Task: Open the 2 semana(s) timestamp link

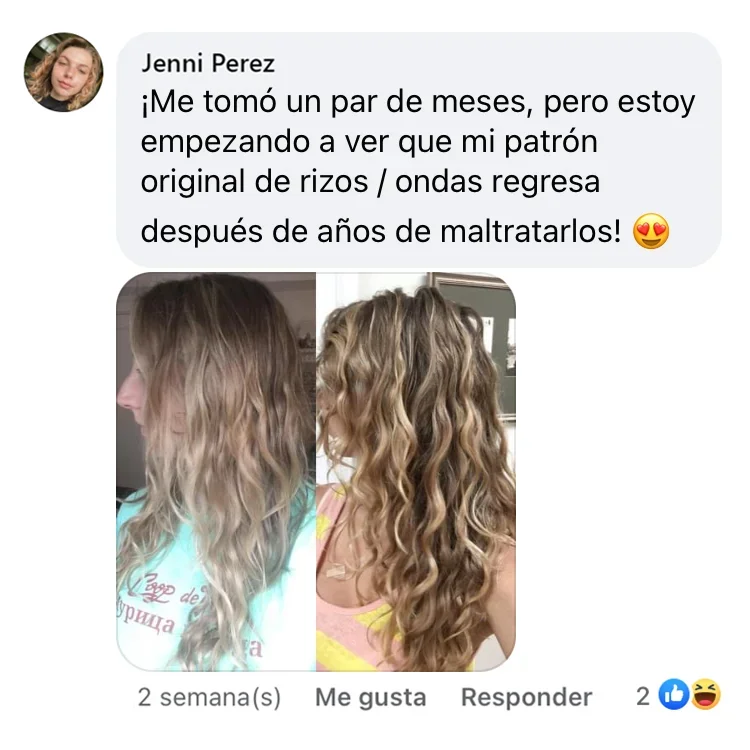Action: pyautogui.click(x=210, y=697)
